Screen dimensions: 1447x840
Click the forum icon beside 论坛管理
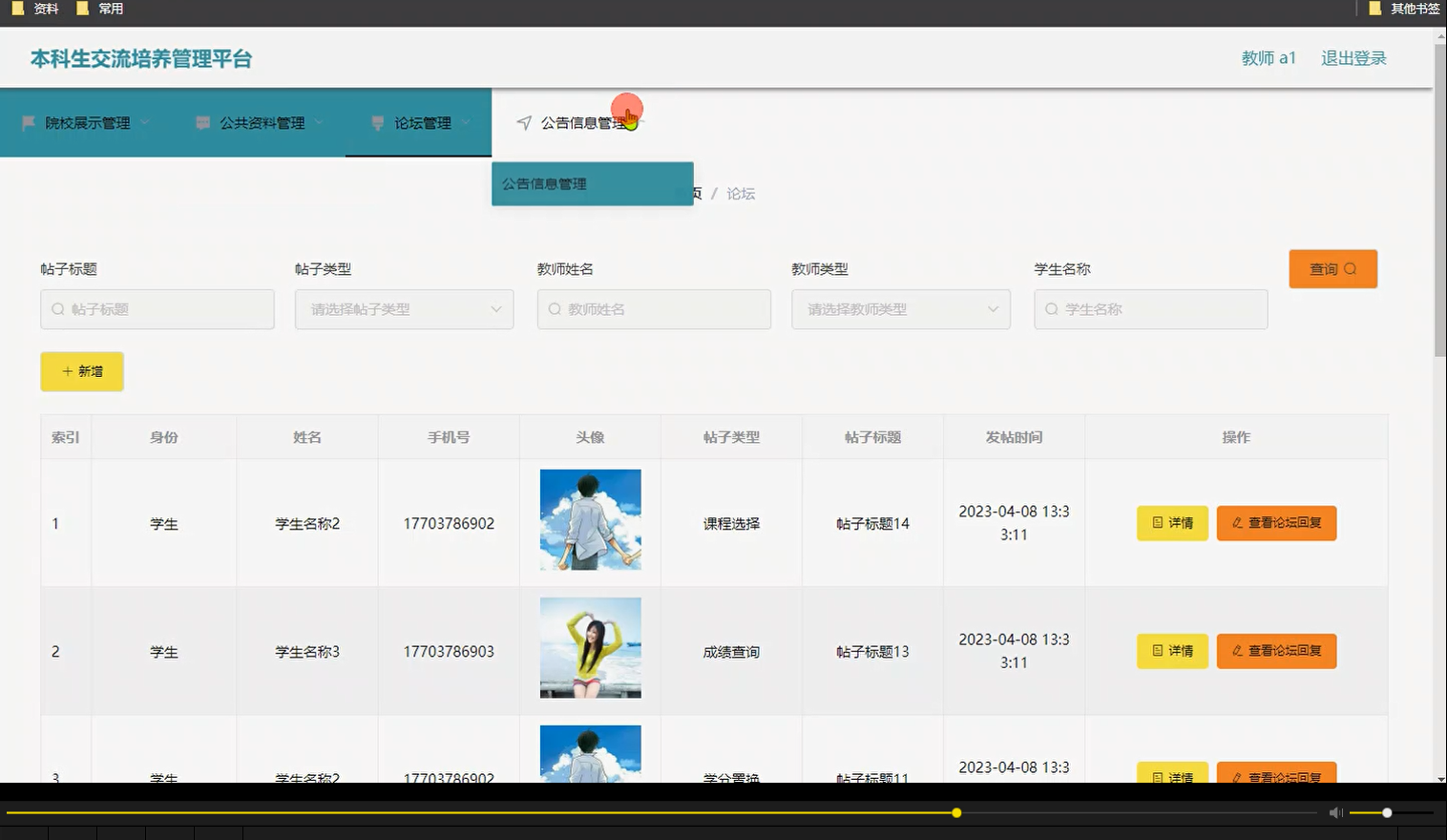(x=376, y=122)
